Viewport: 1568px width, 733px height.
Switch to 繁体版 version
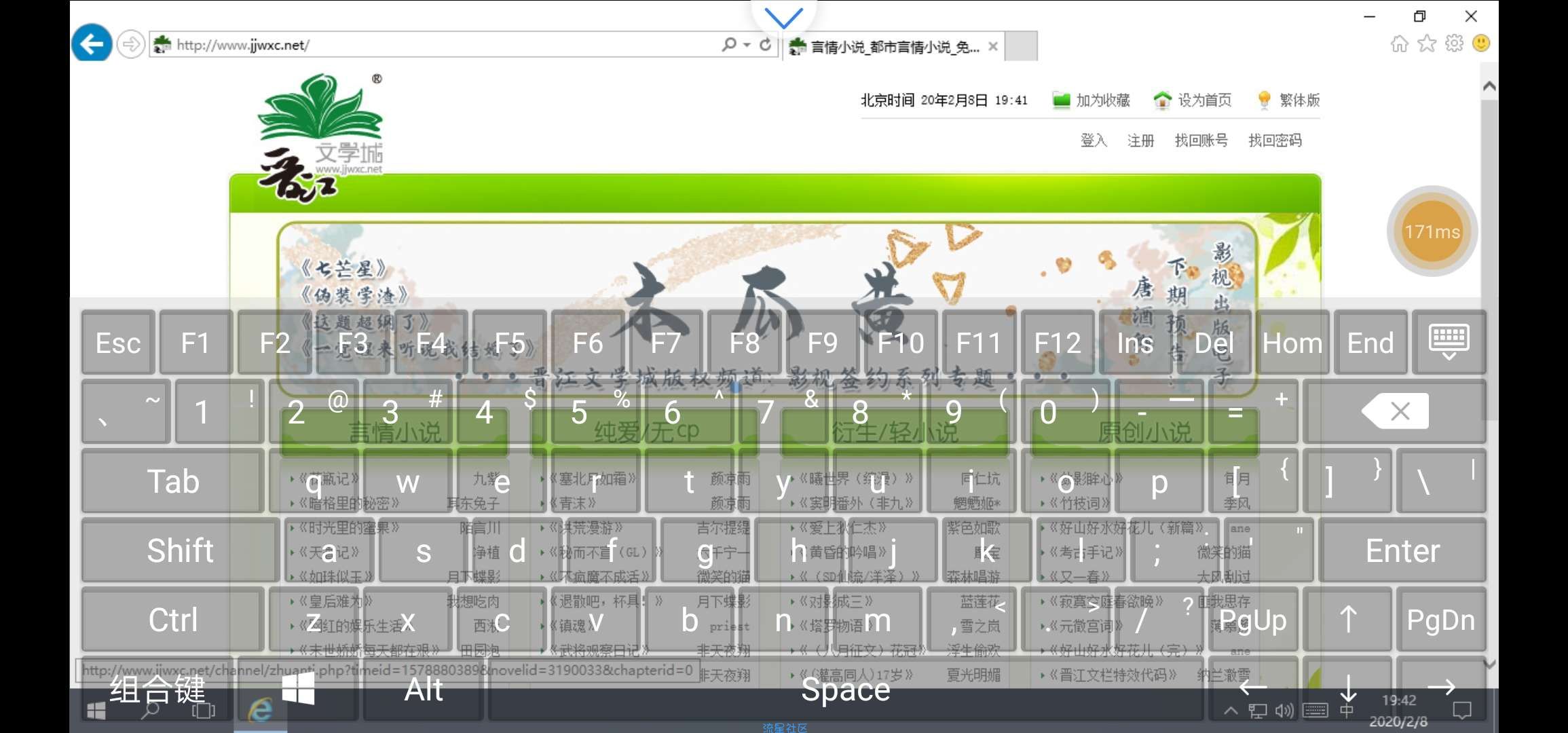(1289, 100)
